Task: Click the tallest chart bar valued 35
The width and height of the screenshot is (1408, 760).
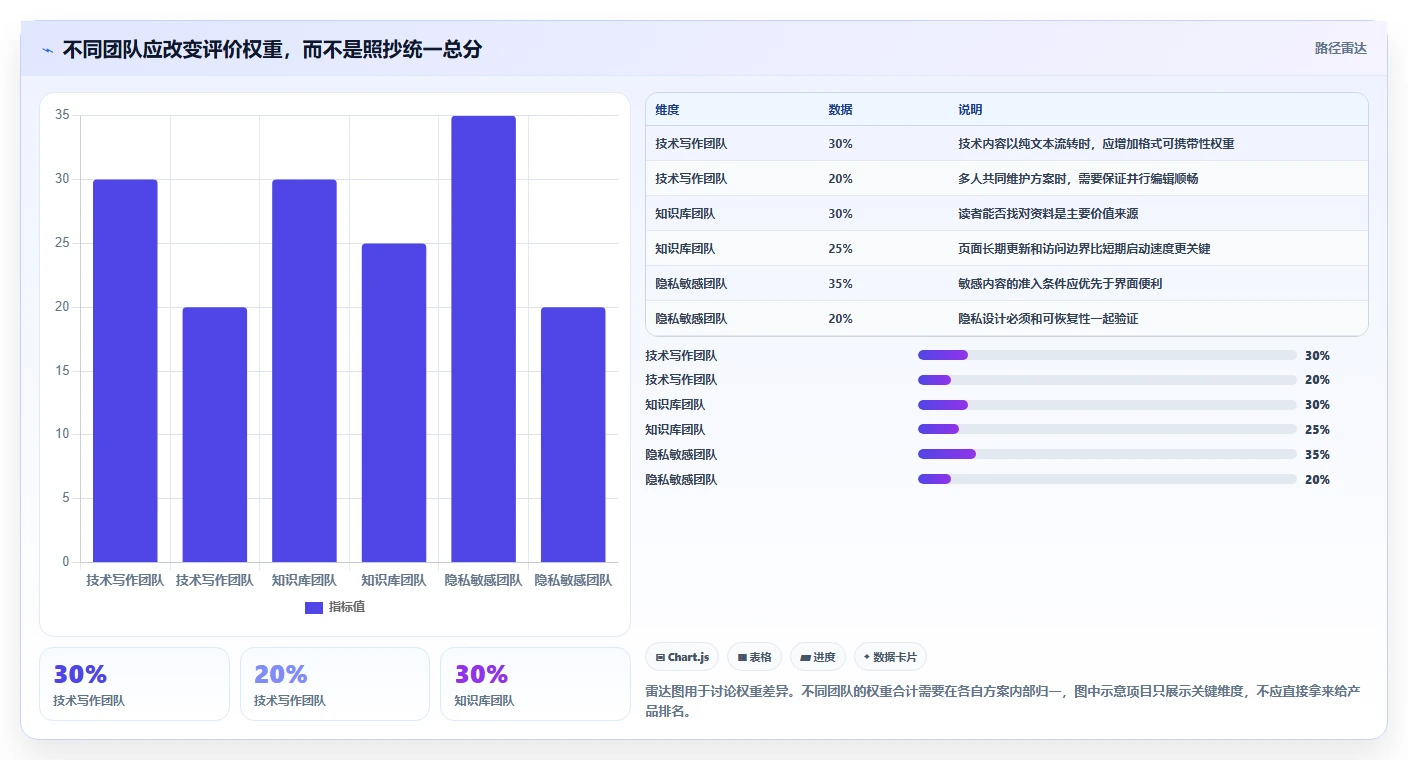Action: (x=483, y=339)
